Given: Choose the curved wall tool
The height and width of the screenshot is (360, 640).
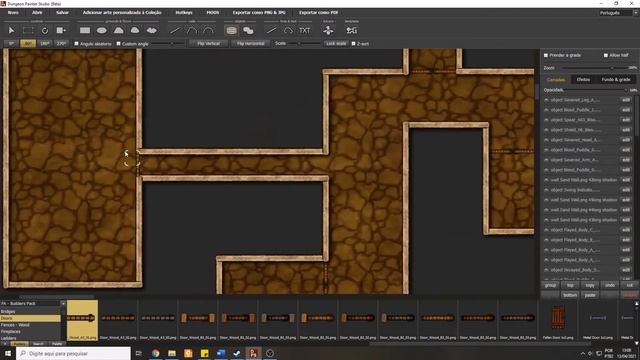Looking at the screenshot, I should pyautogui.click(x=192, y=31).
